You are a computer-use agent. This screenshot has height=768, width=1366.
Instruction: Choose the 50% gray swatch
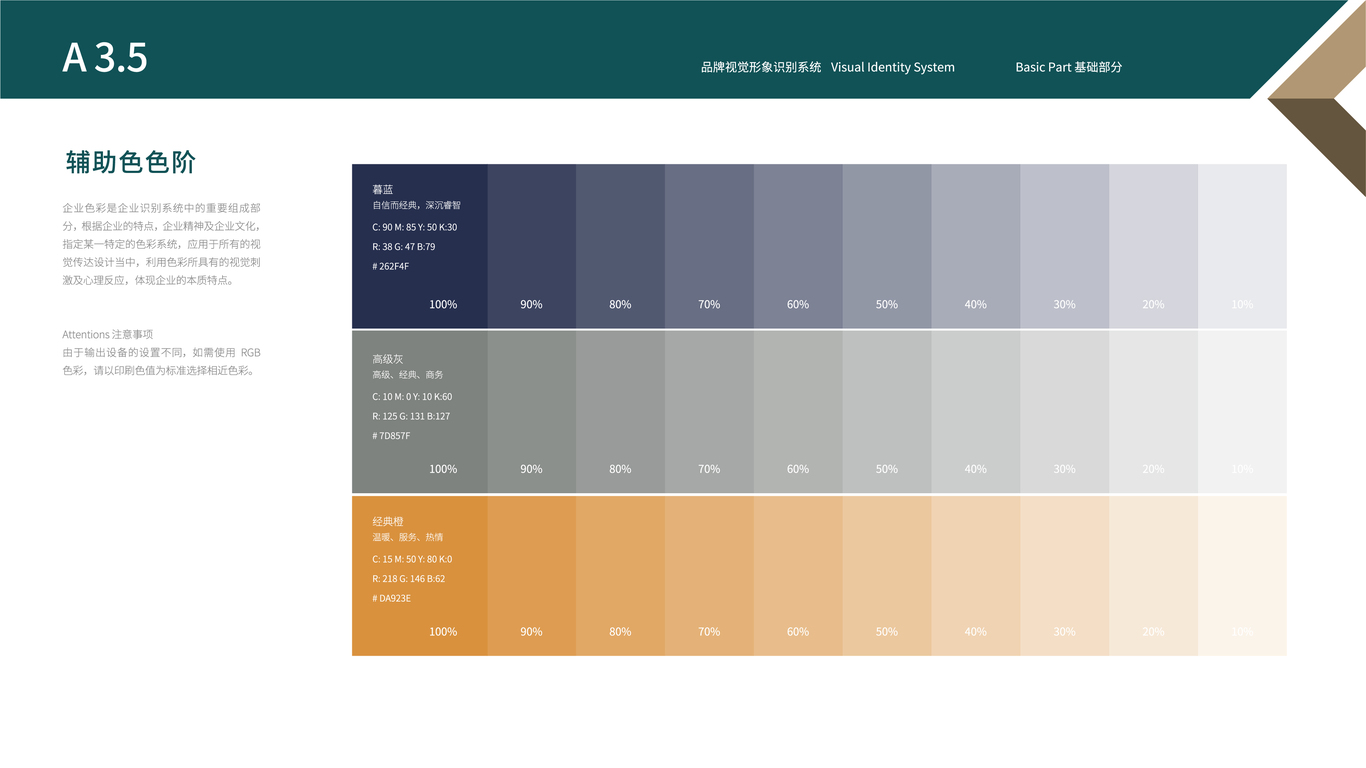[887, 412]
